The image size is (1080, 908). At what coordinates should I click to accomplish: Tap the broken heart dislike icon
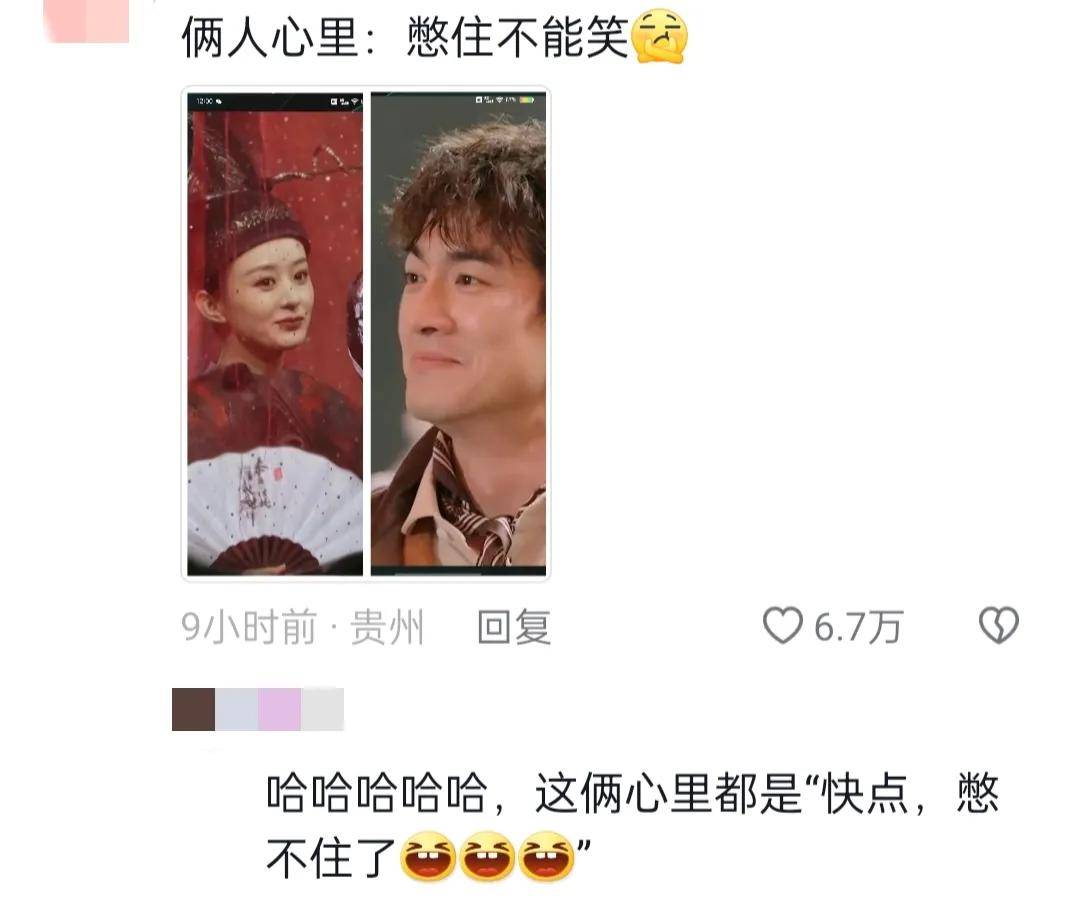[x=999, y=626]
